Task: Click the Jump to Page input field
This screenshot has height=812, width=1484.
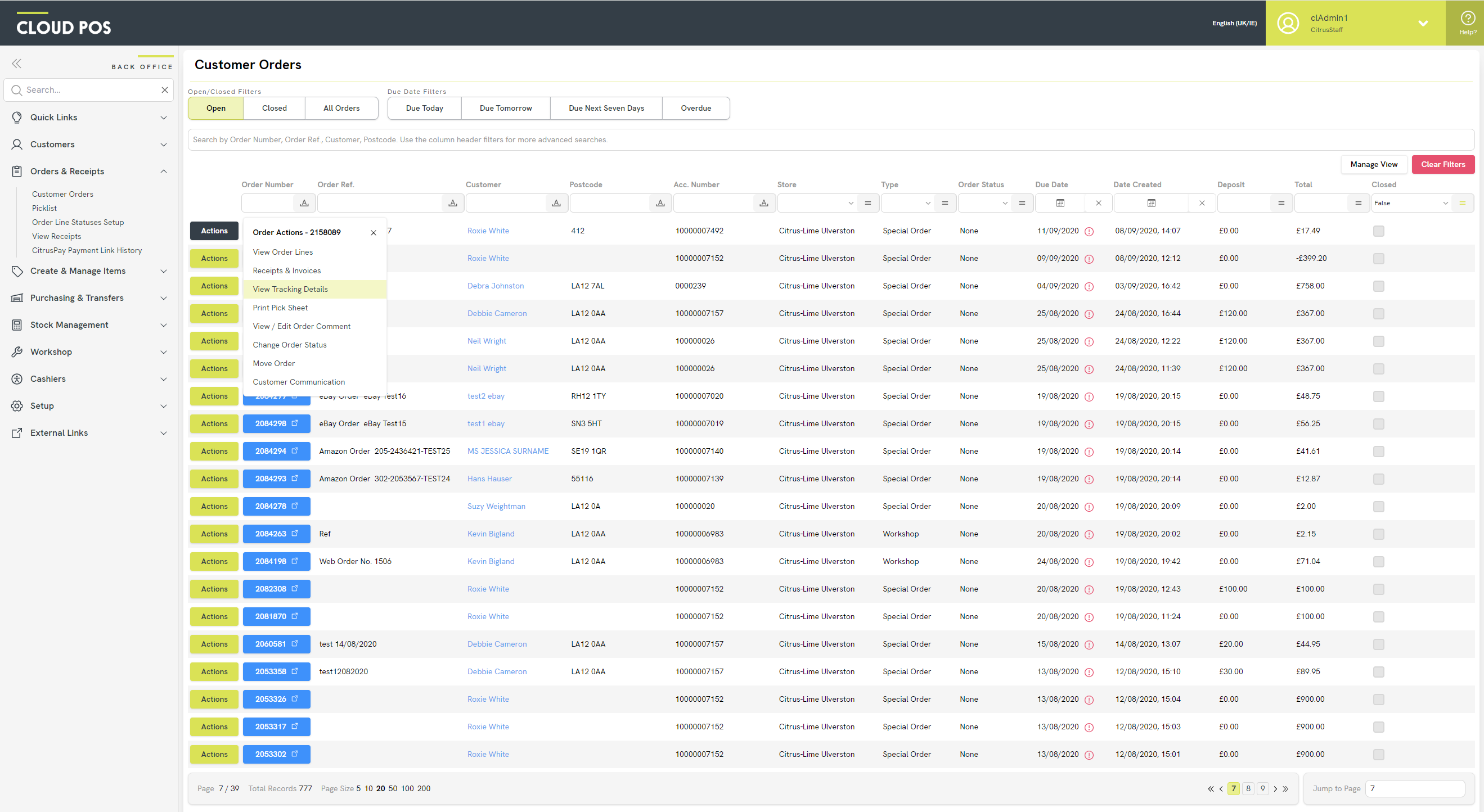Action: (x=1415, y=788)
